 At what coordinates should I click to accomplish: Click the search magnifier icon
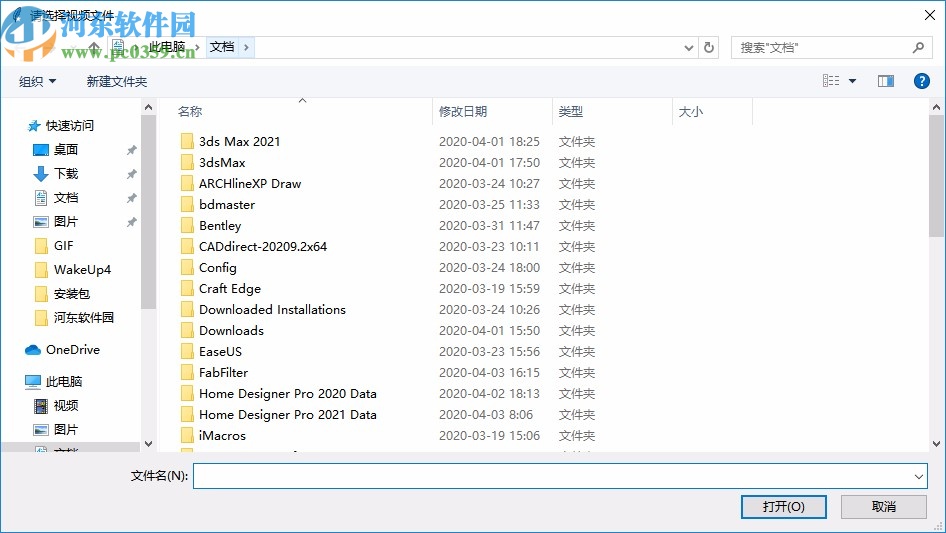point(918,47)
